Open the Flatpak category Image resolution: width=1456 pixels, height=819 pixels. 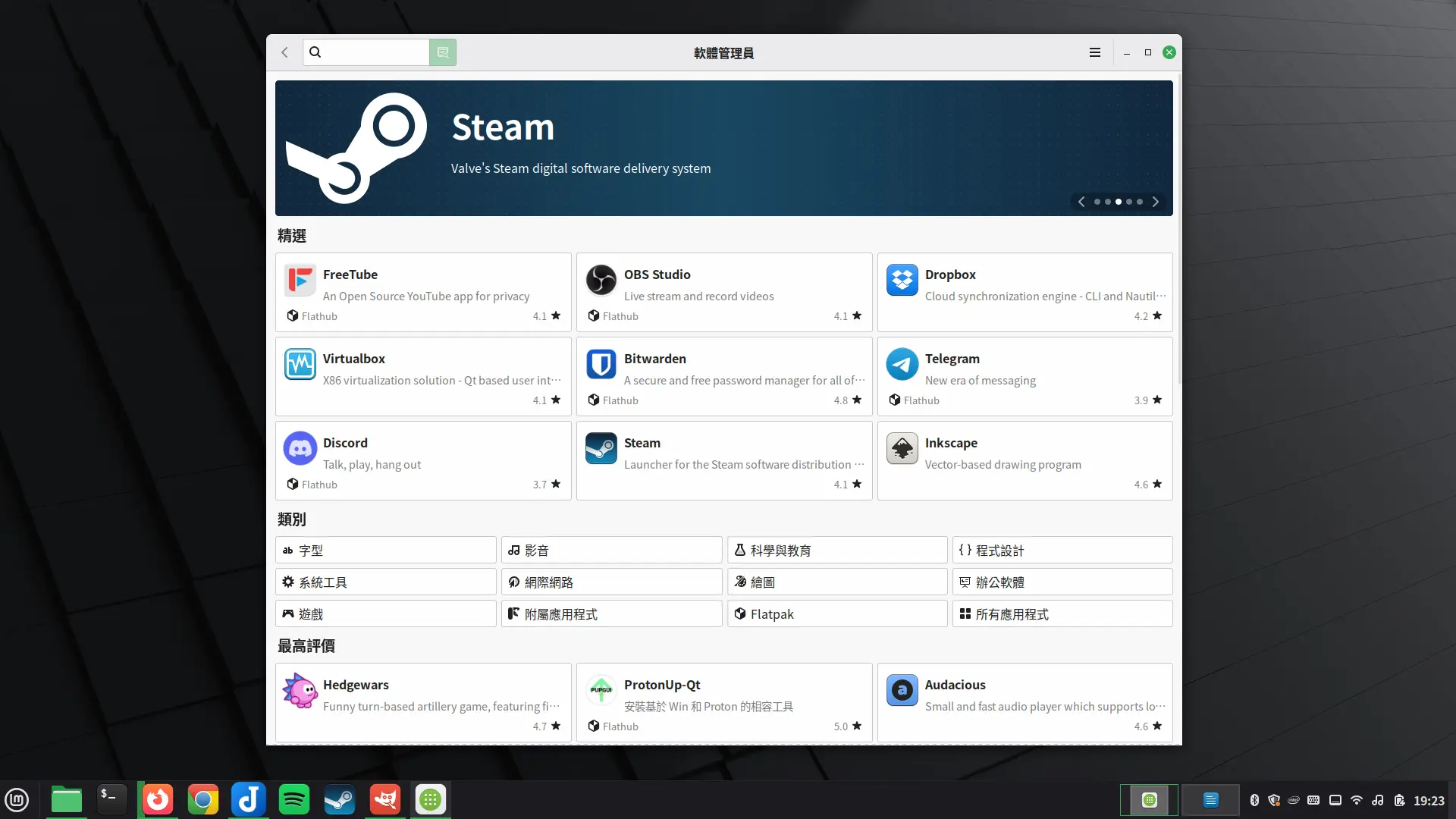coord(836,613)
